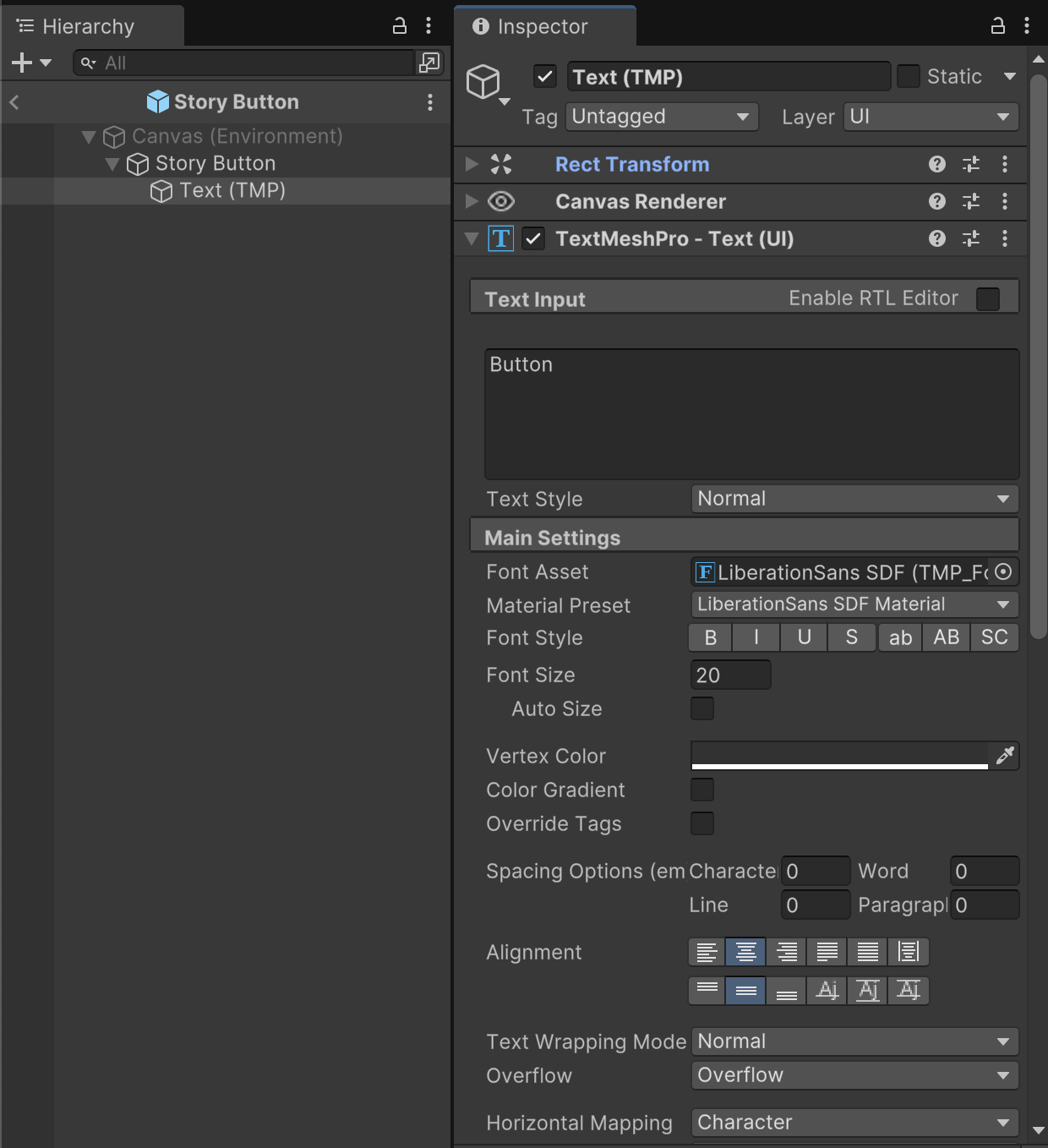The image size is (1048, 1148).
Task: Toggle Underline font style button
Action: (x=805, y=637)
